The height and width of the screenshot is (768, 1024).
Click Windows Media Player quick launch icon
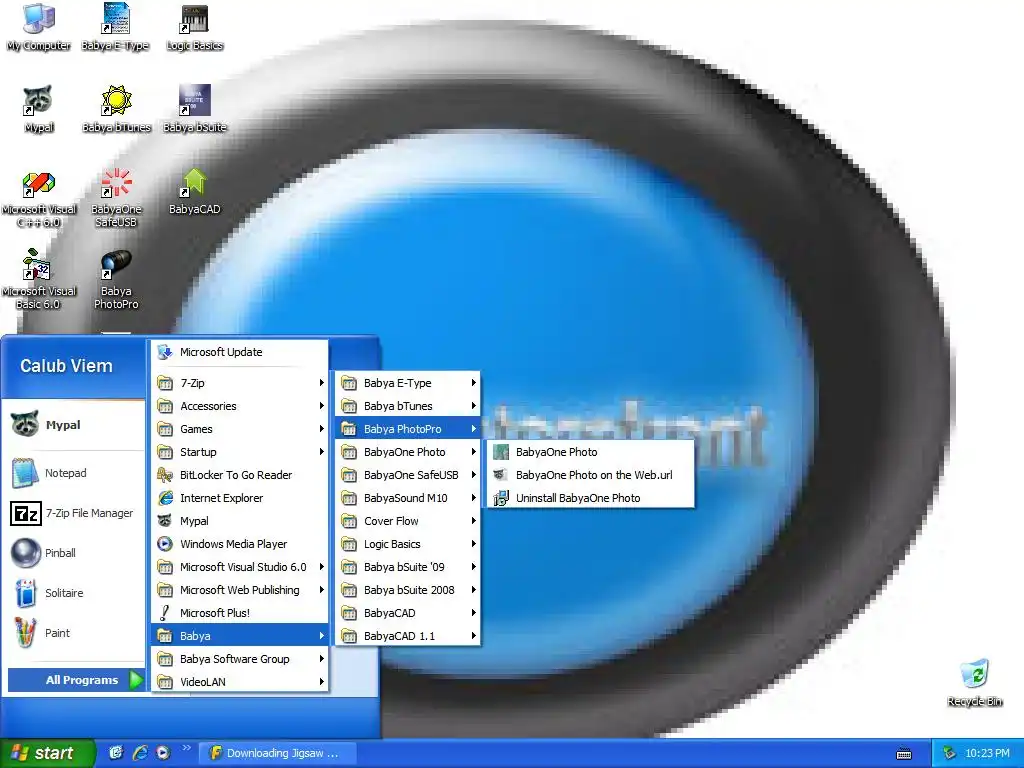(163, 753)
